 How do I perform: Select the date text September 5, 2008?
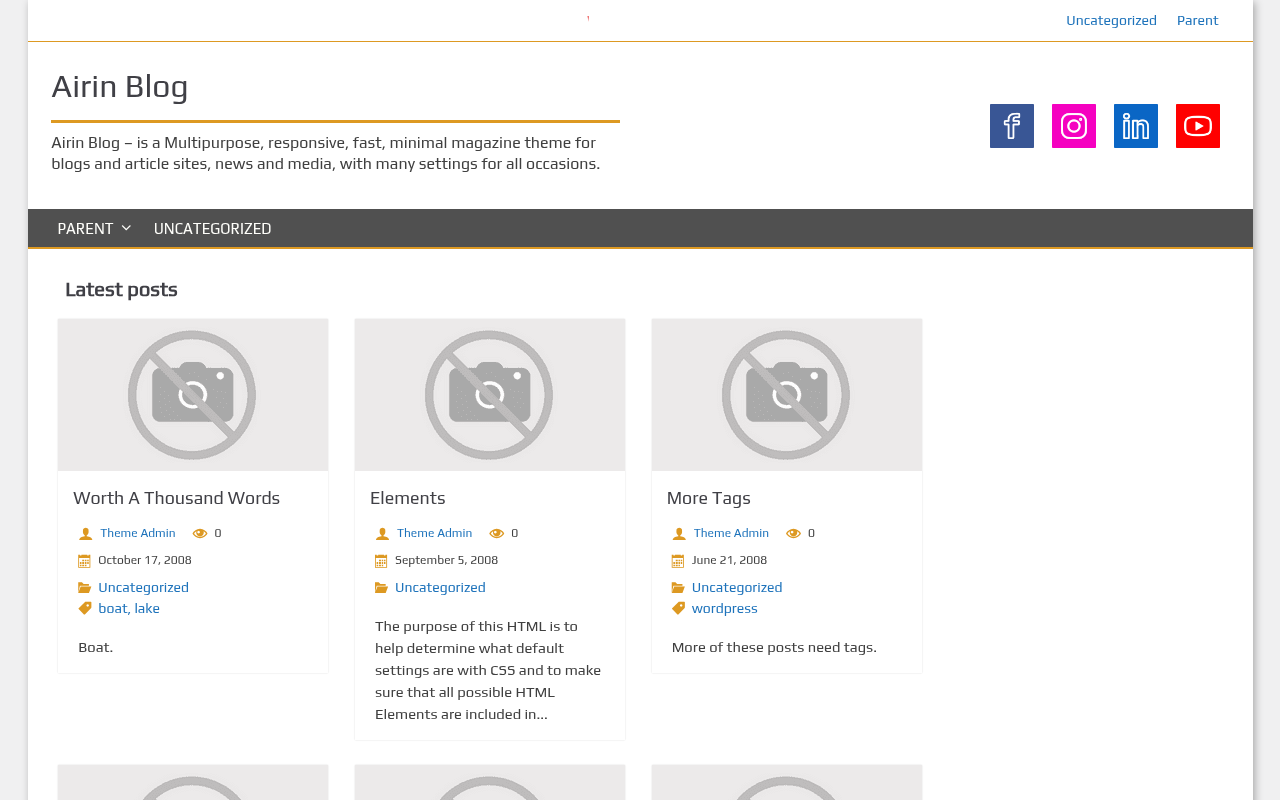446,560
